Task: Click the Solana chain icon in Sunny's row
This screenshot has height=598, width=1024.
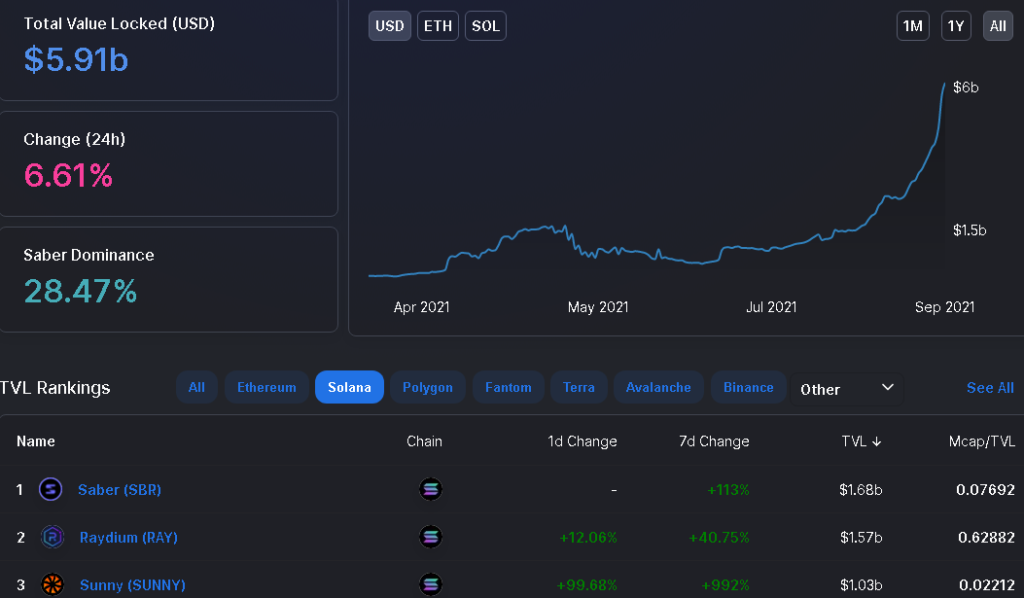Action: point(430,584)
